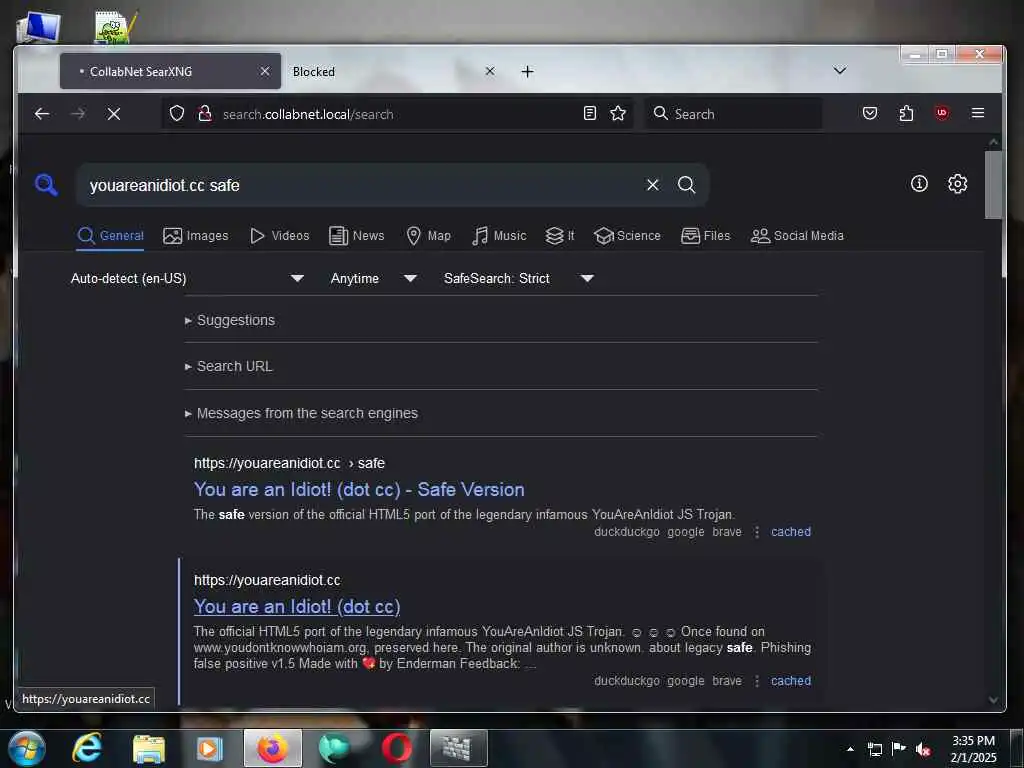Open the Anytime time range dropdown
The height and width of the screenshot is (768, 1024).
374,278
